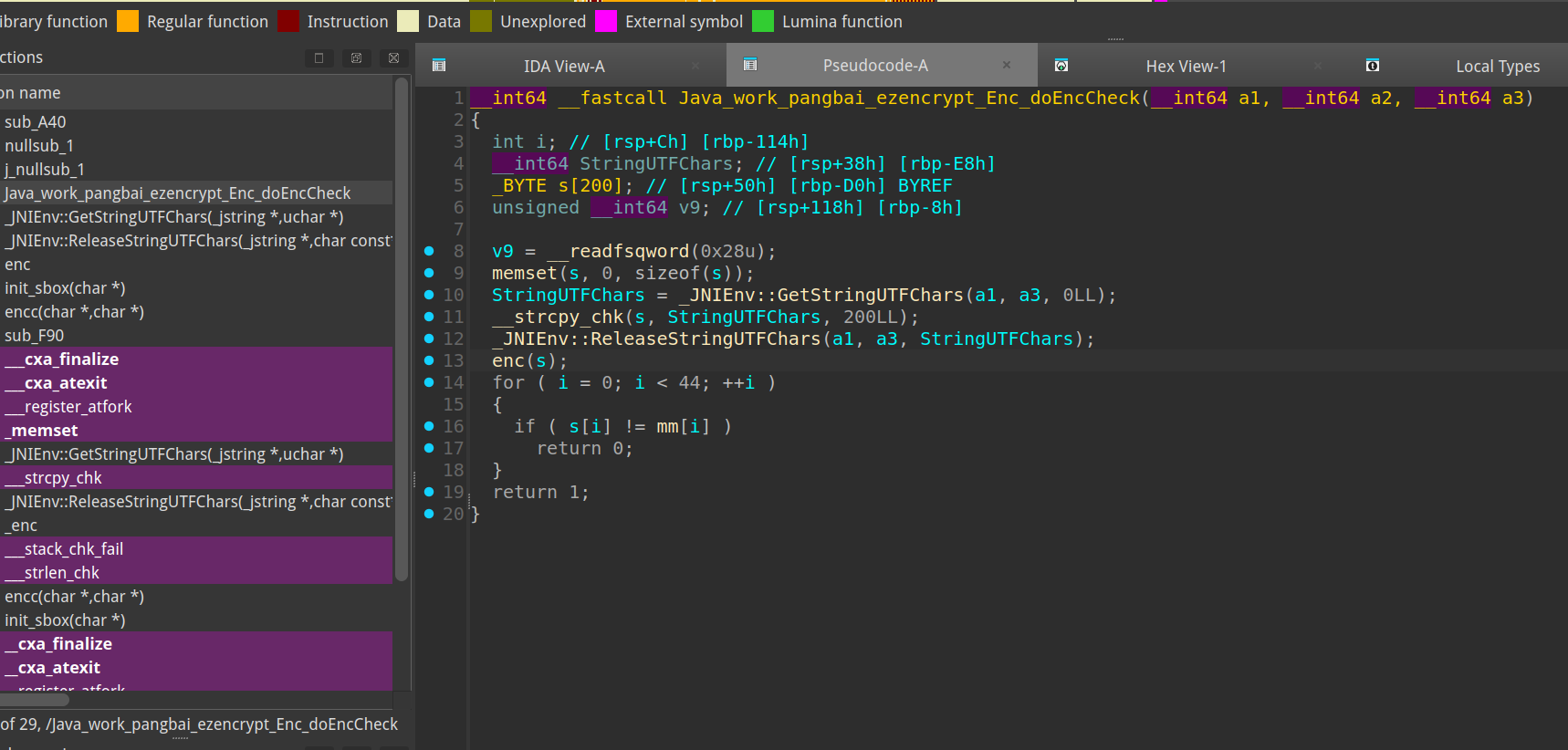Viewport: 1568px width, 750px height.
Task: Click the Functions list vertical scrollbar
Action: (x=402, y=328)
